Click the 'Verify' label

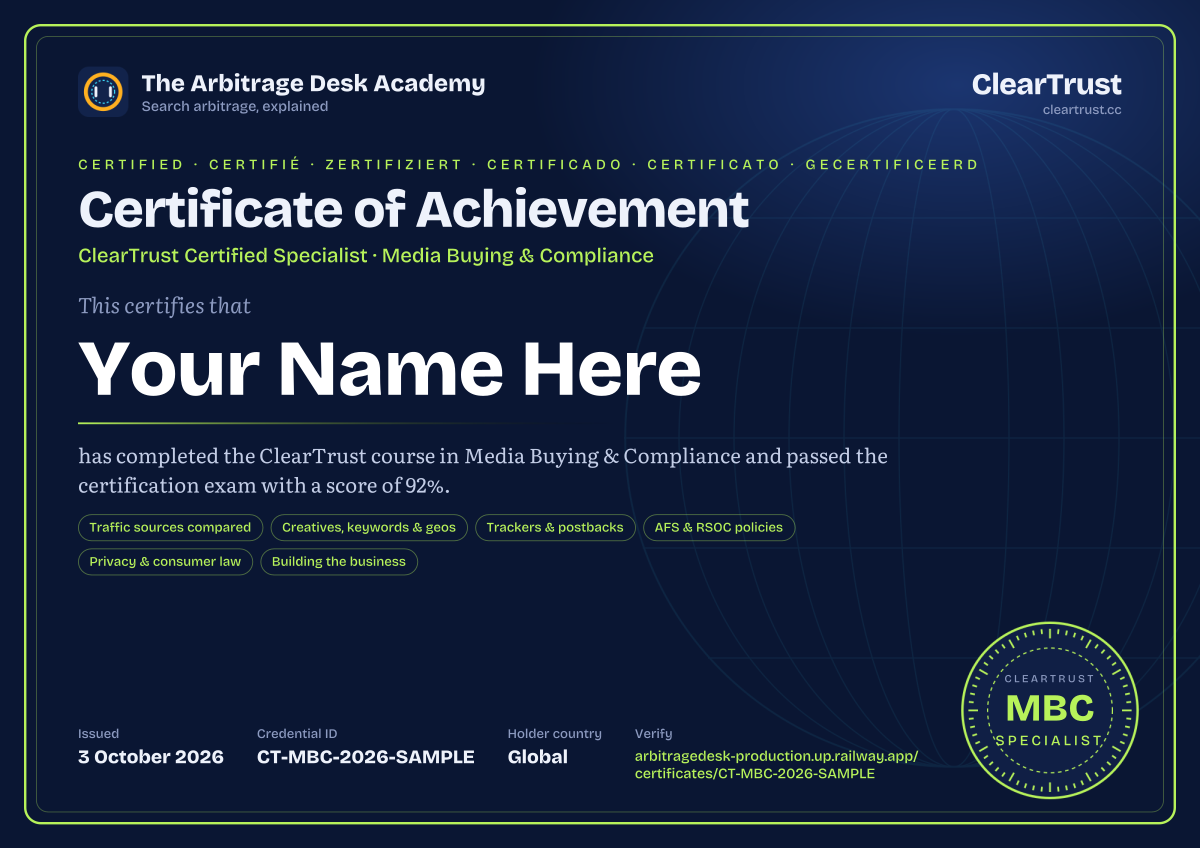654,734
